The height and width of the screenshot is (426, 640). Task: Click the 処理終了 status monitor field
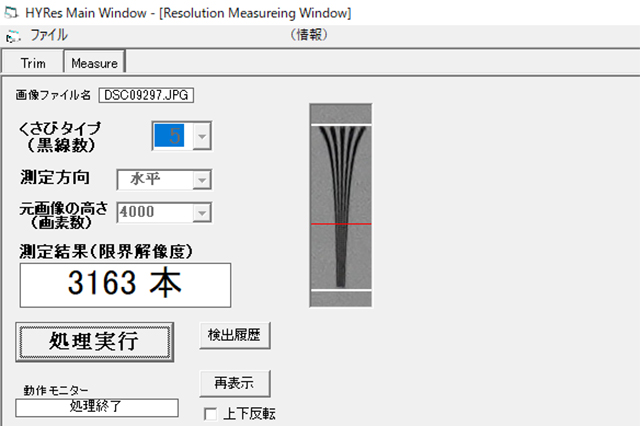97,407
